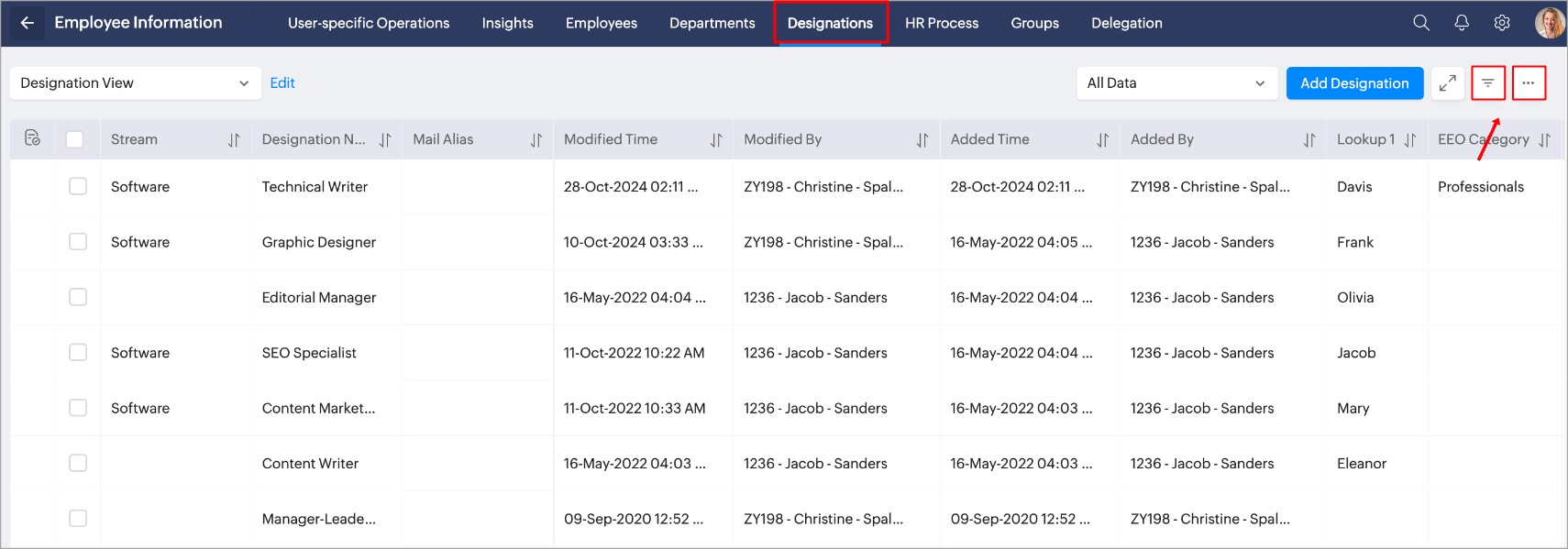Open the filter icon
The width and height of the screenshot is (1568, 549).
[x=1488, y=83]
